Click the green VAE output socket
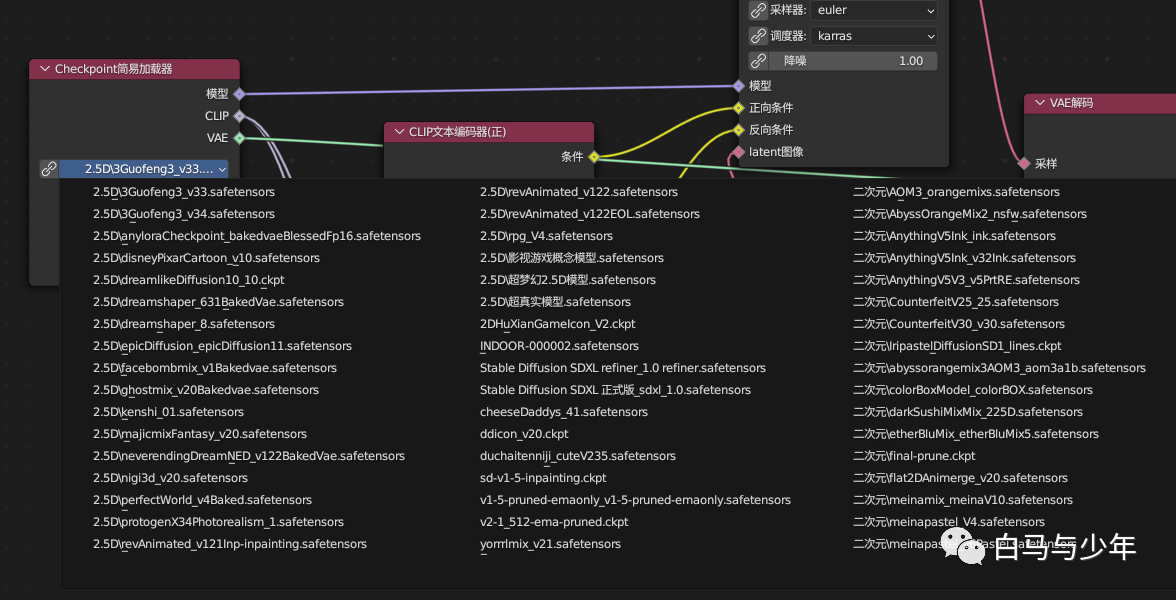Viewport: 1176px width, 600px height. (x=238, y=138)
